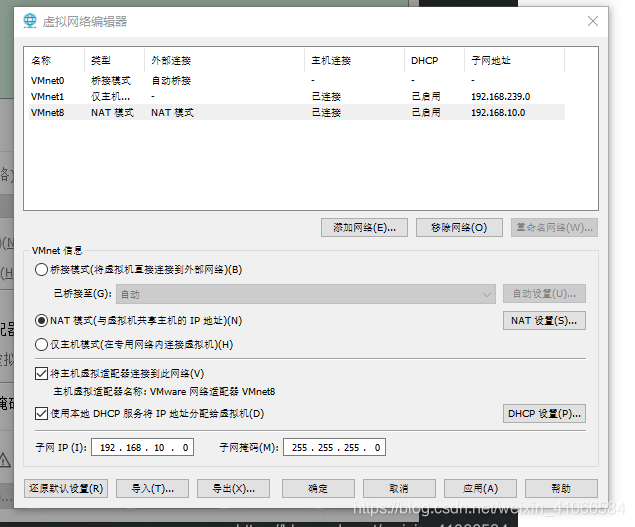
Task: Click the 类型 column header
Action: (114, 60)
